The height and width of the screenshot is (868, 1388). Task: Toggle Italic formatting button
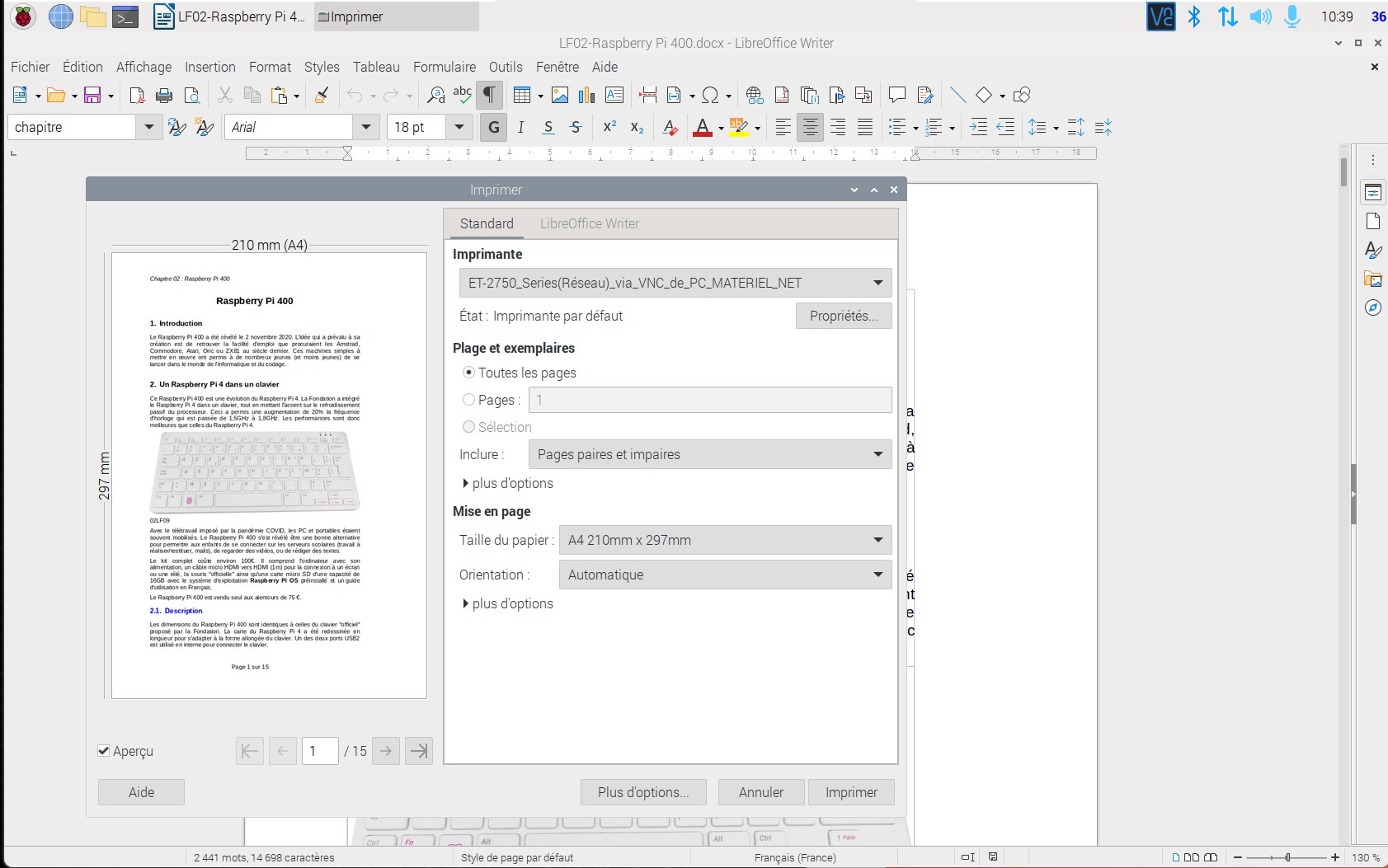coord(520,127)
